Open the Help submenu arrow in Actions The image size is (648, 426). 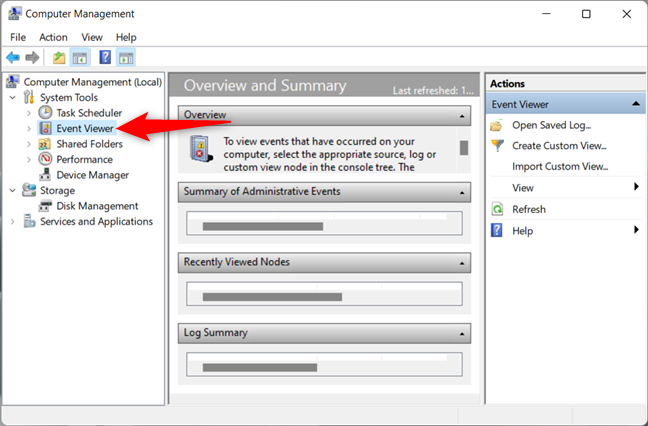pos(636,229)
